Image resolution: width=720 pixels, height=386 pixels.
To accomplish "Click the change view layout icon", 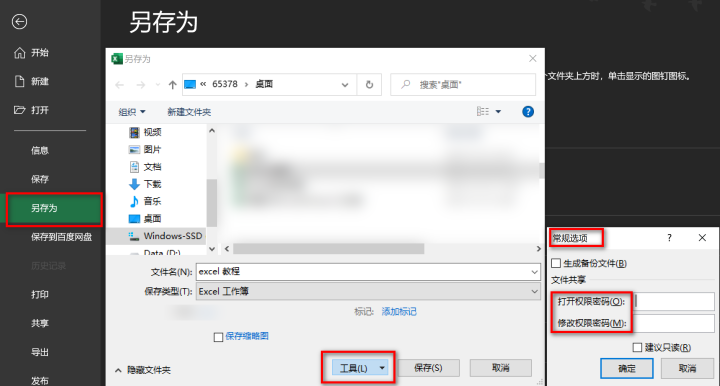I will pos(483,112).
